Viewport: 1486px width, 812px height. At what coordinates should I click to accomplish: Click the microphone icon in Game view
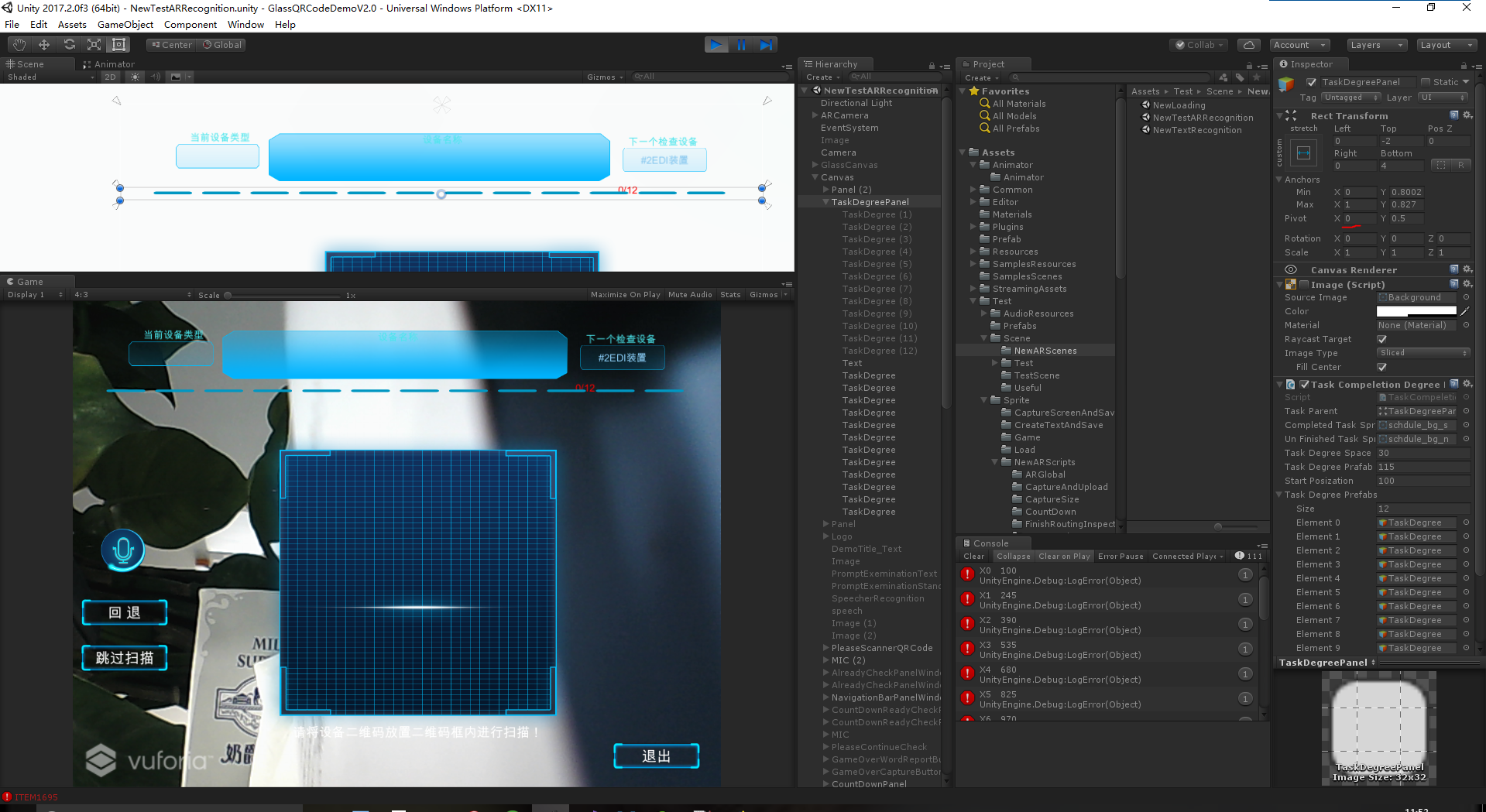tap(123, 550)
